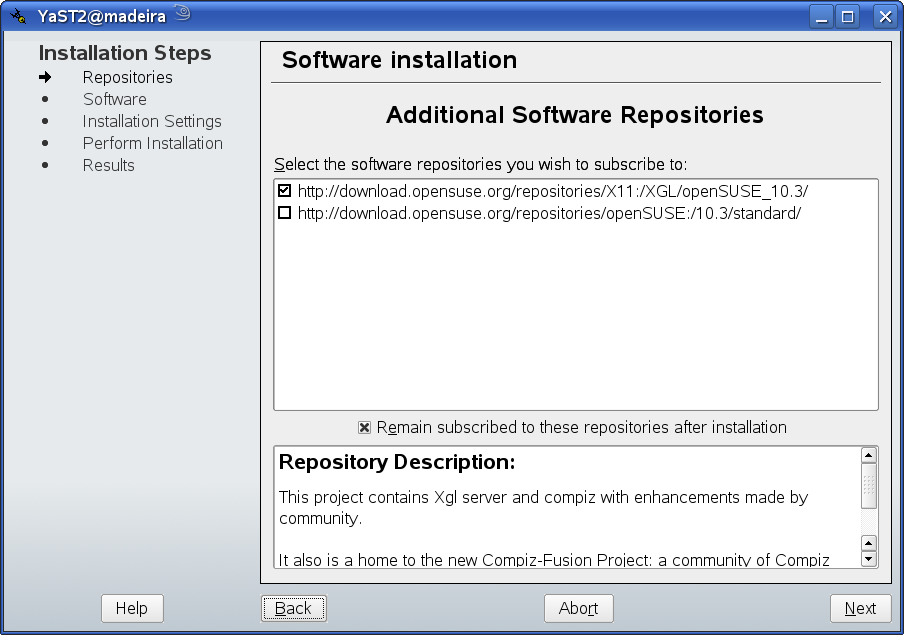Abort the software installation
Image resolution: width=904 pixels, height=635 pixels.
point(578,608)
